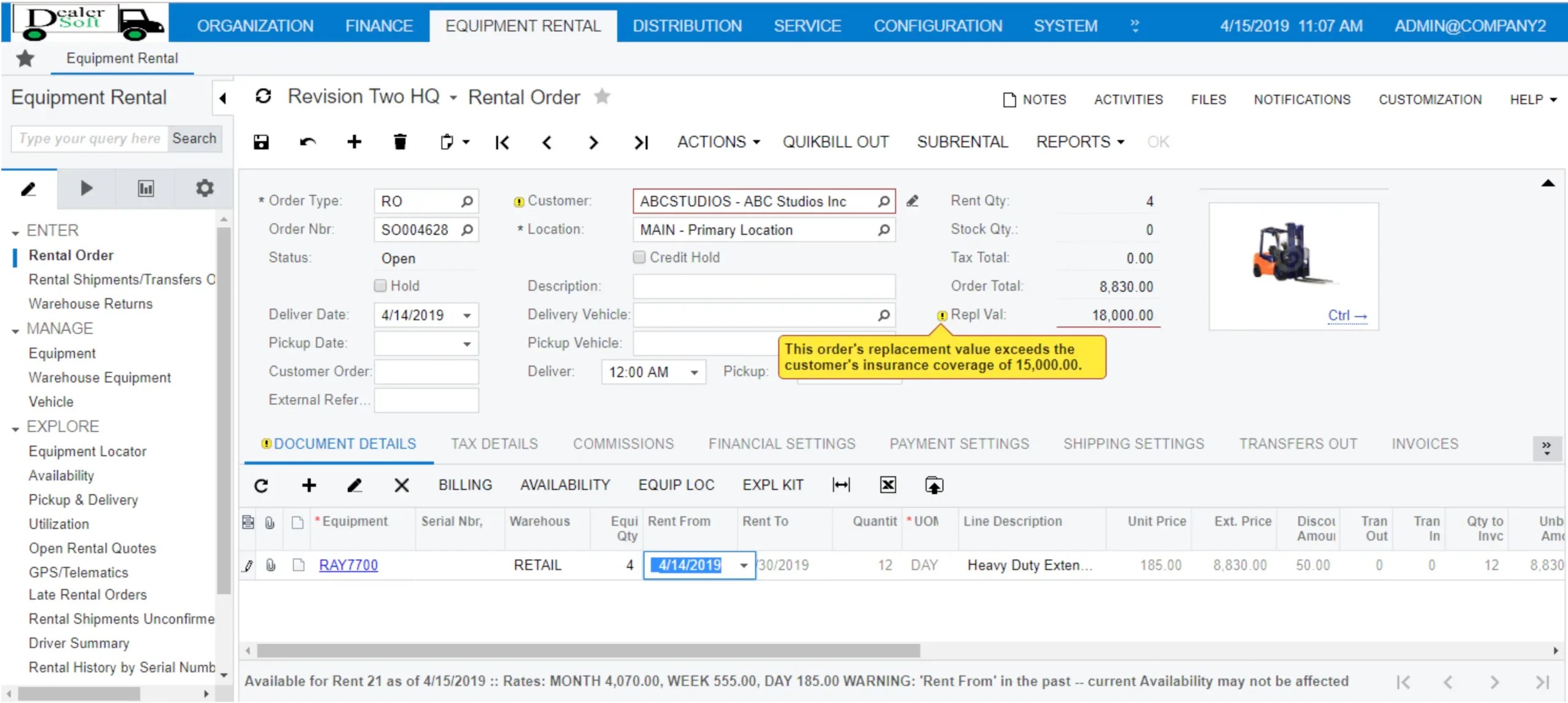Toggle the favorite star on Rental Order

pos(602,96)
